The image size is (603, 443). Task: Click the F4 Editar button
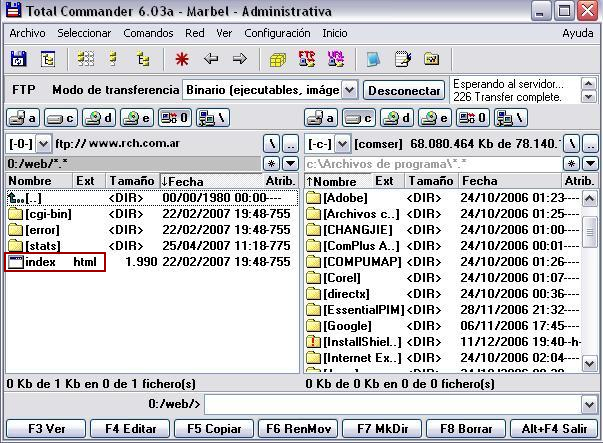[x=130, y=428]
